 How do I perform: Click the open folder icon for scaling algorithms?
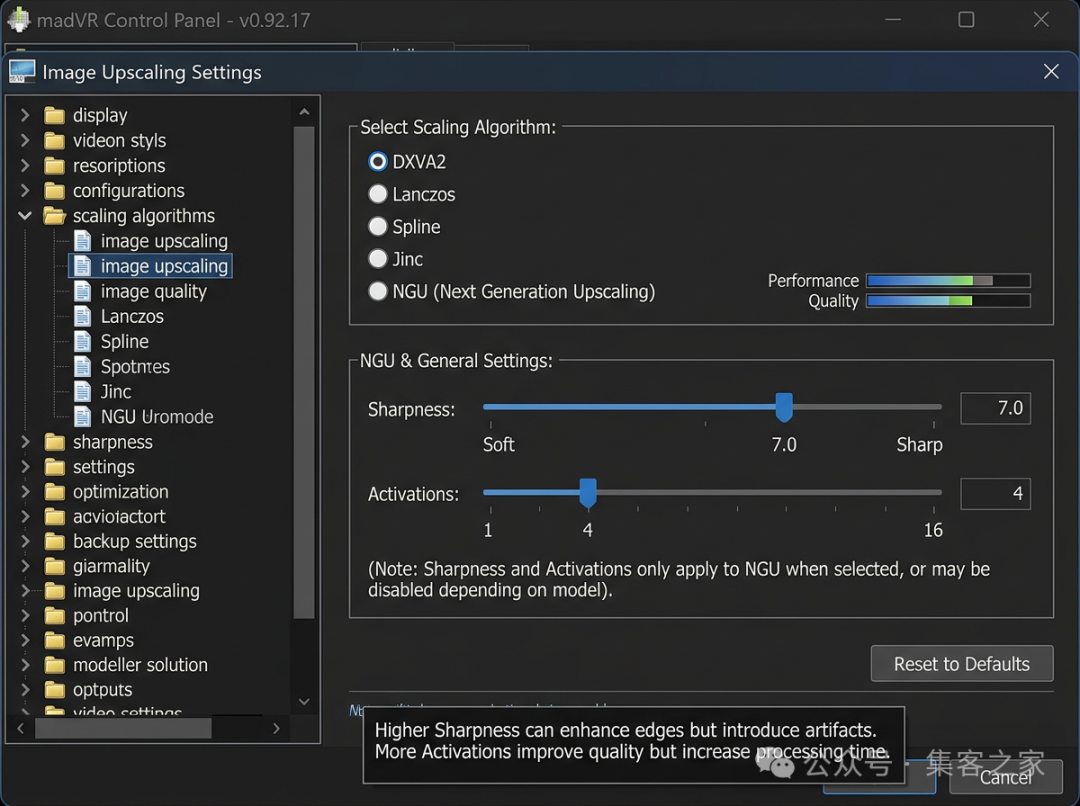(55, 216)
